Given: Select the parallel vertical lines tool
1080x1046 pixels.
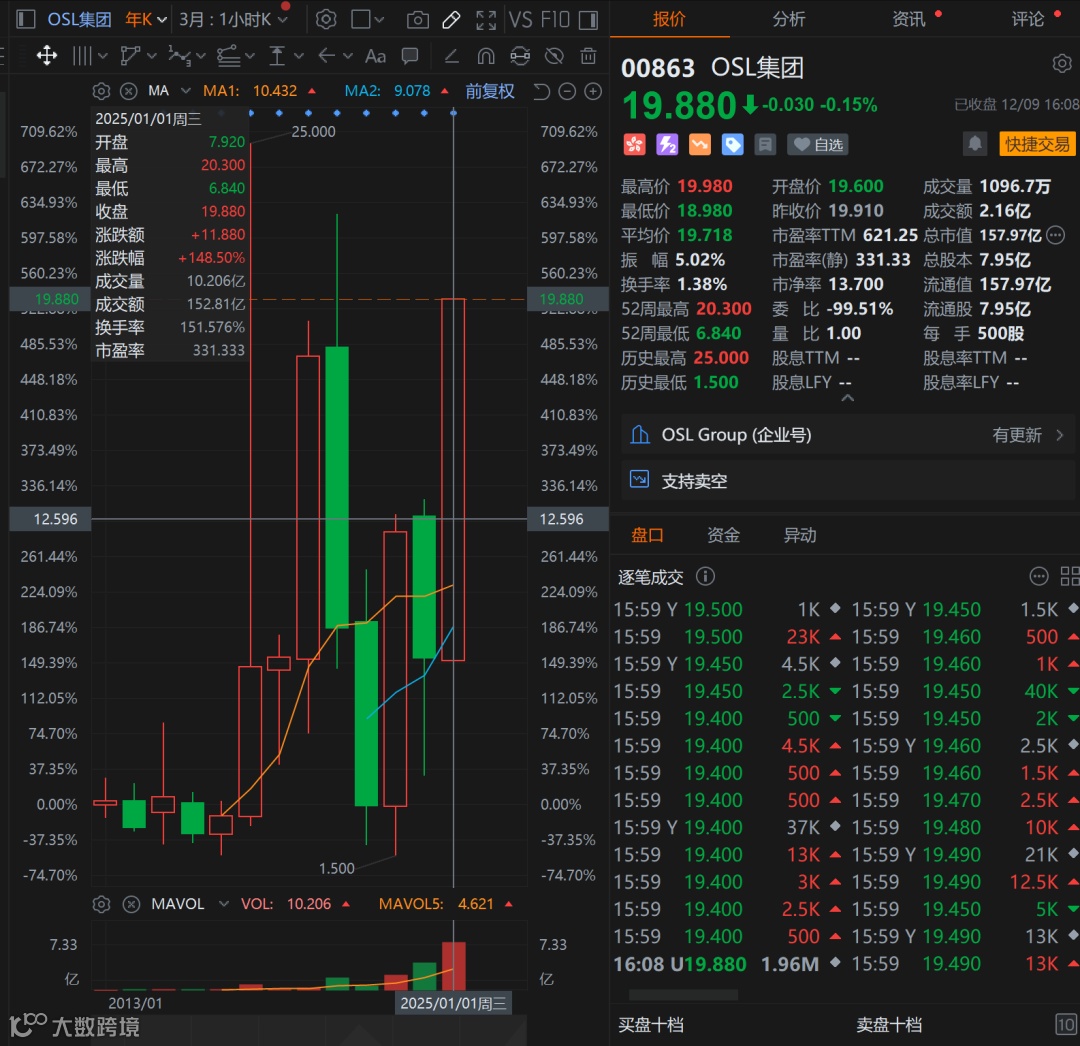Looking at the screenshot, I should point(82,55).
